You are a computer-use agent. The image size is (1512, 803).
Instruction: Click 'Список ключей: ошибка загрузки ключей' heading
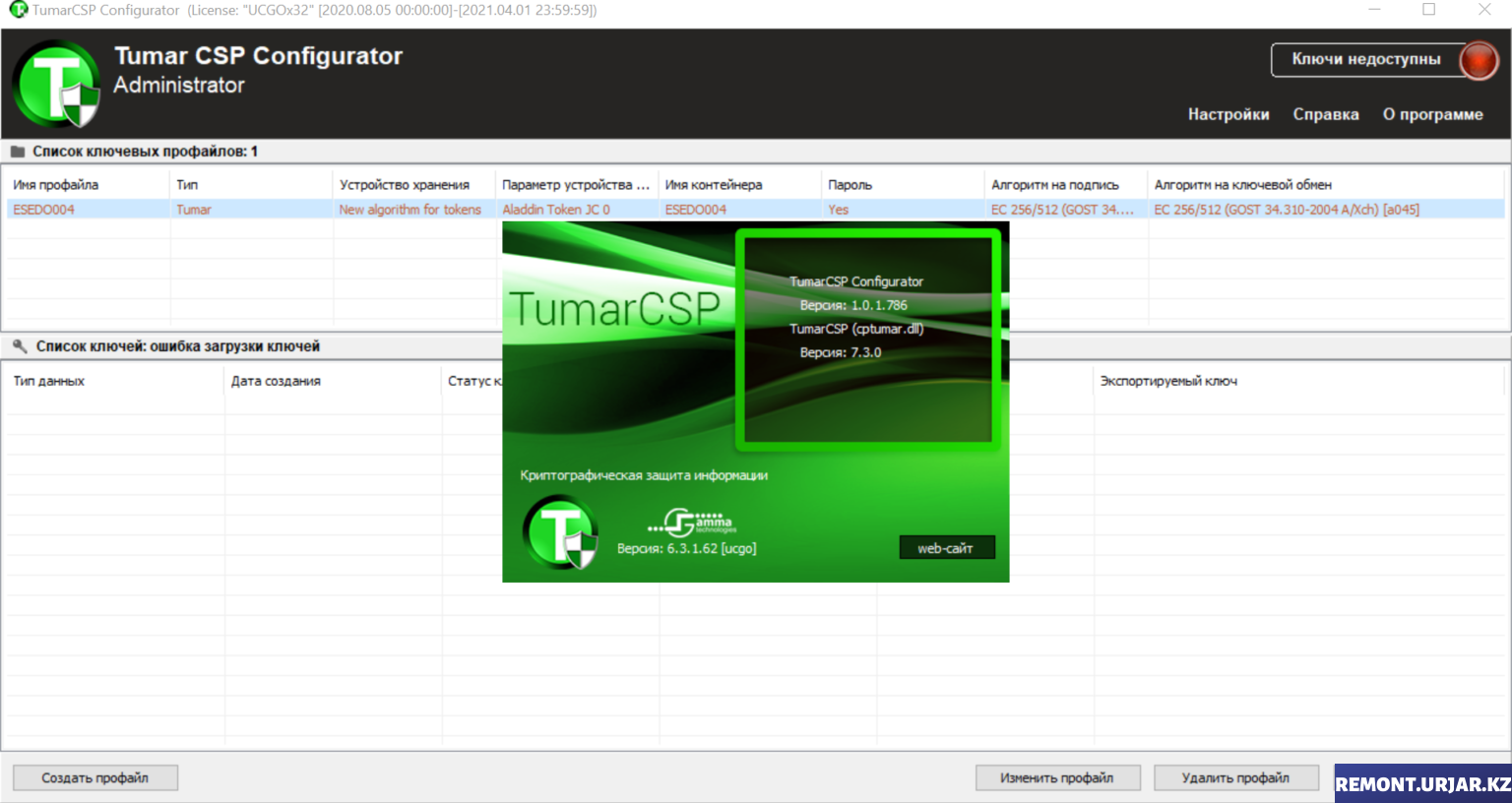(x=178, y=346)
